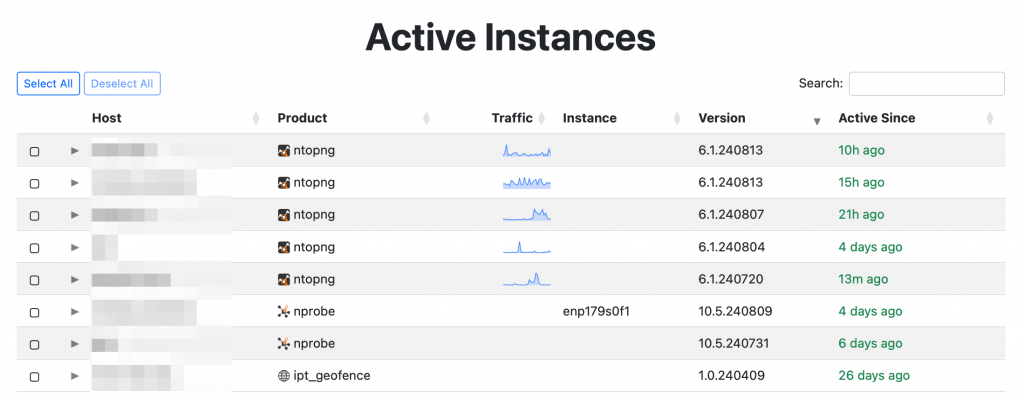
Task: Focus the Search input field
Action: pos(927,84)
